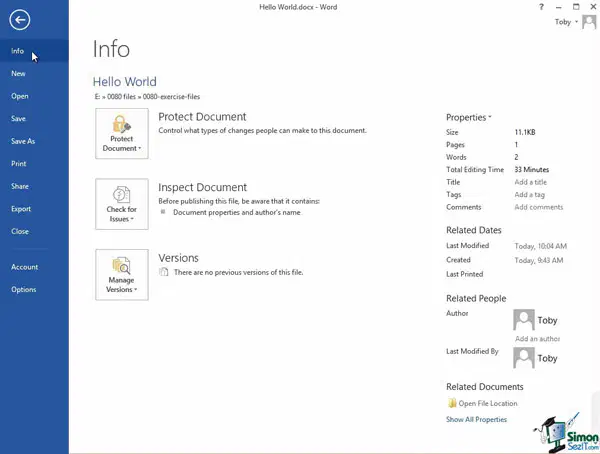The width and height of the screenshot is (600, 454).
Task: Click the 'Add comments' field
Action: 539,207
